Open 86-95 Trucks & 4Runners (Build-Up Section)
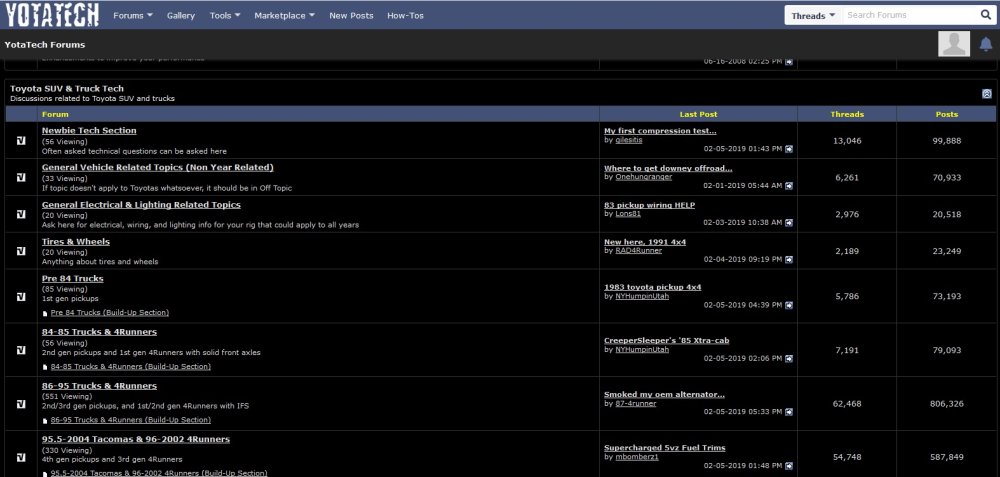The width and height of the screenshot is (1000, 477). click(x=131, y=420)
